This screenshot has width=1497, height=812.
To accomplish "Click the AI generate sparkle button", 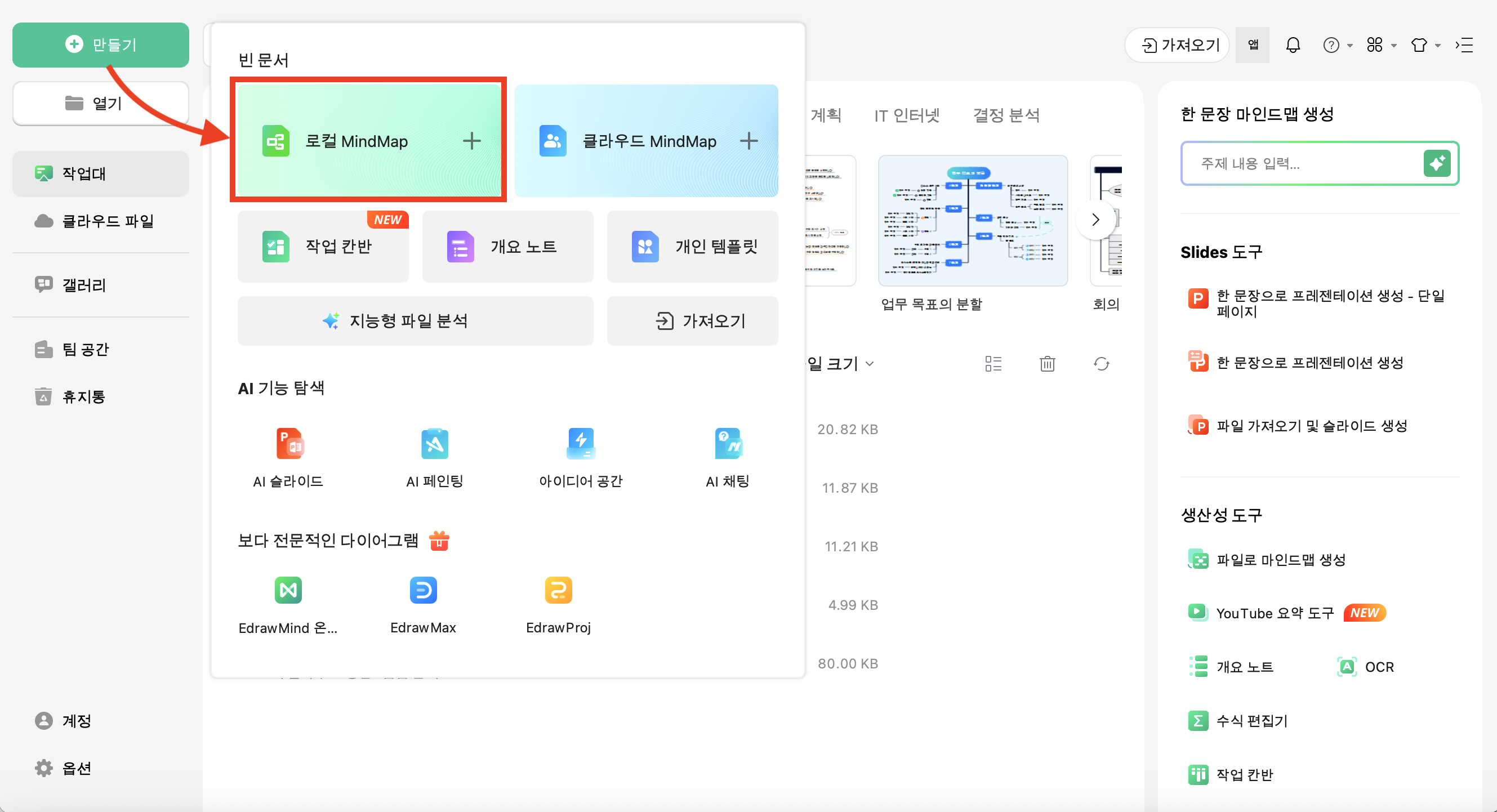I will tap(1437, 163).
